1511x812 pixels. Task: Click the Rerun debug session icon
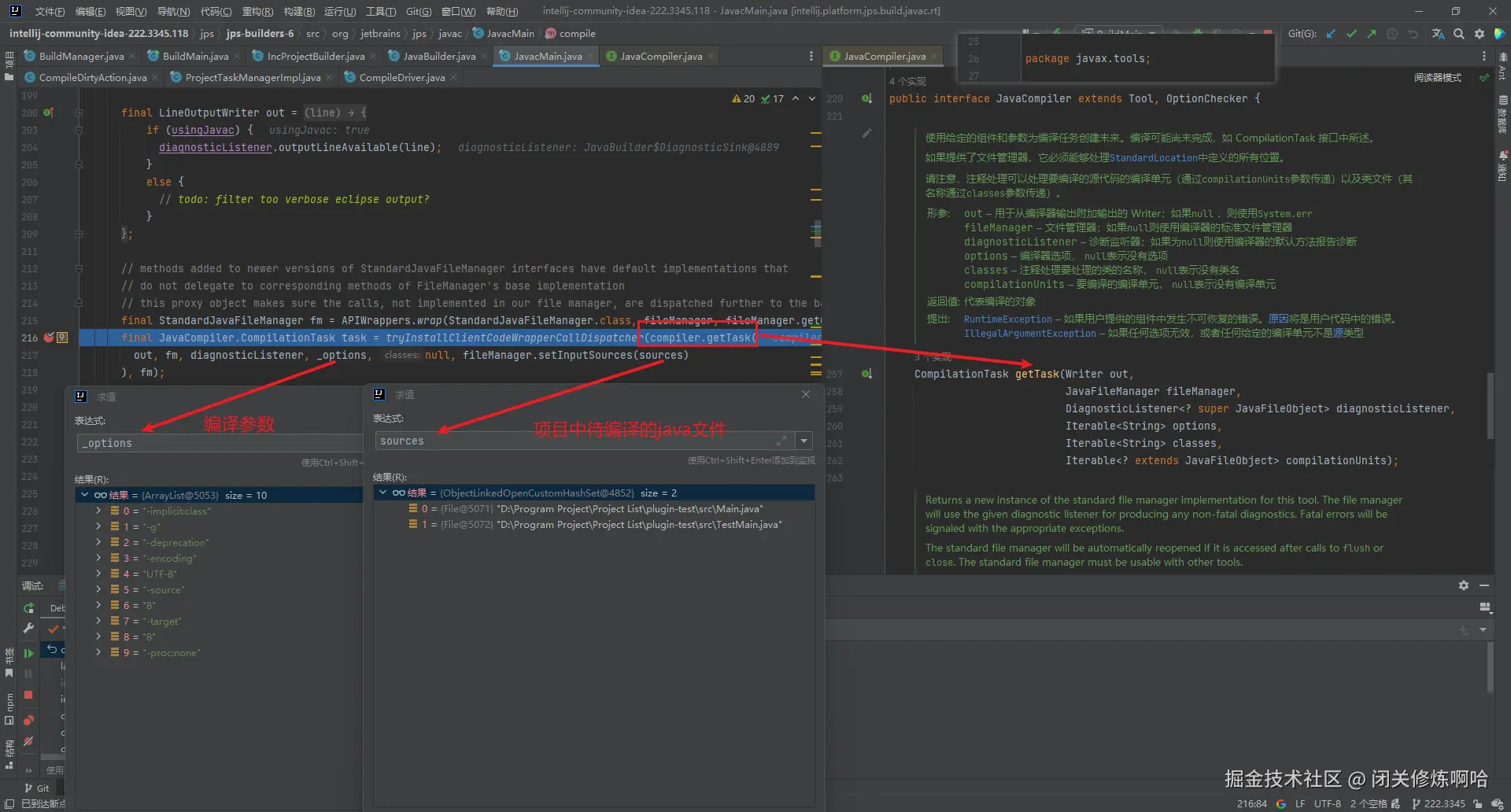coord(28,607)
